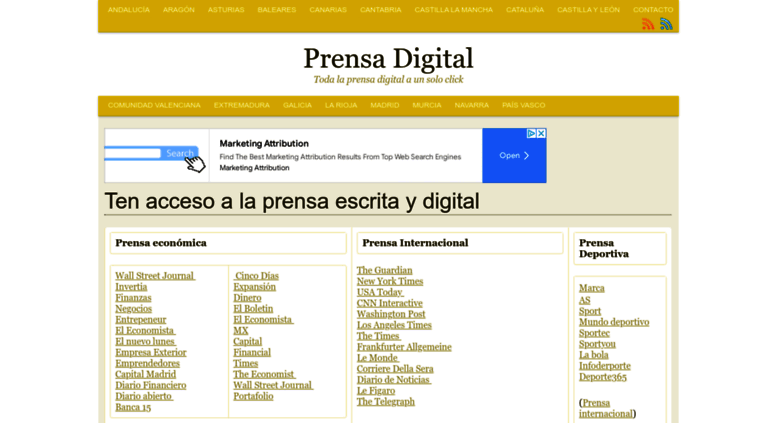777x423 pixels.
Task: Open the Diario abierto link
Action: point(144,396)
